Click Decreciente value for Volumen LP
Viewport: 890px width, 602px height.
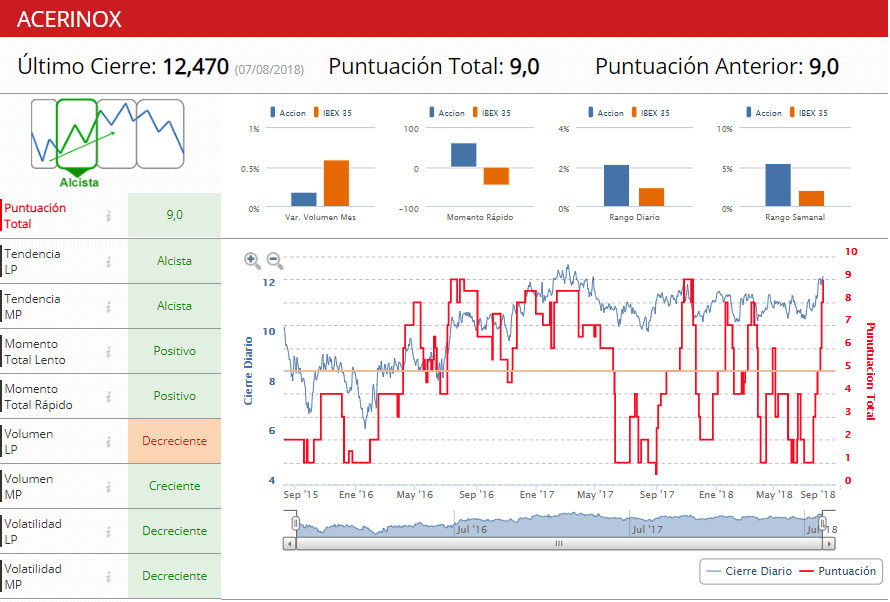pos(174,441)
